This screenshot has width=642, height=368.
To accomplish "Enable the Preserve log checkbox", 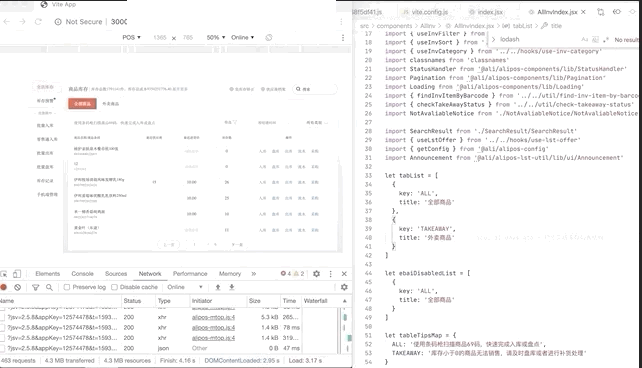I will tap(67, 287).
